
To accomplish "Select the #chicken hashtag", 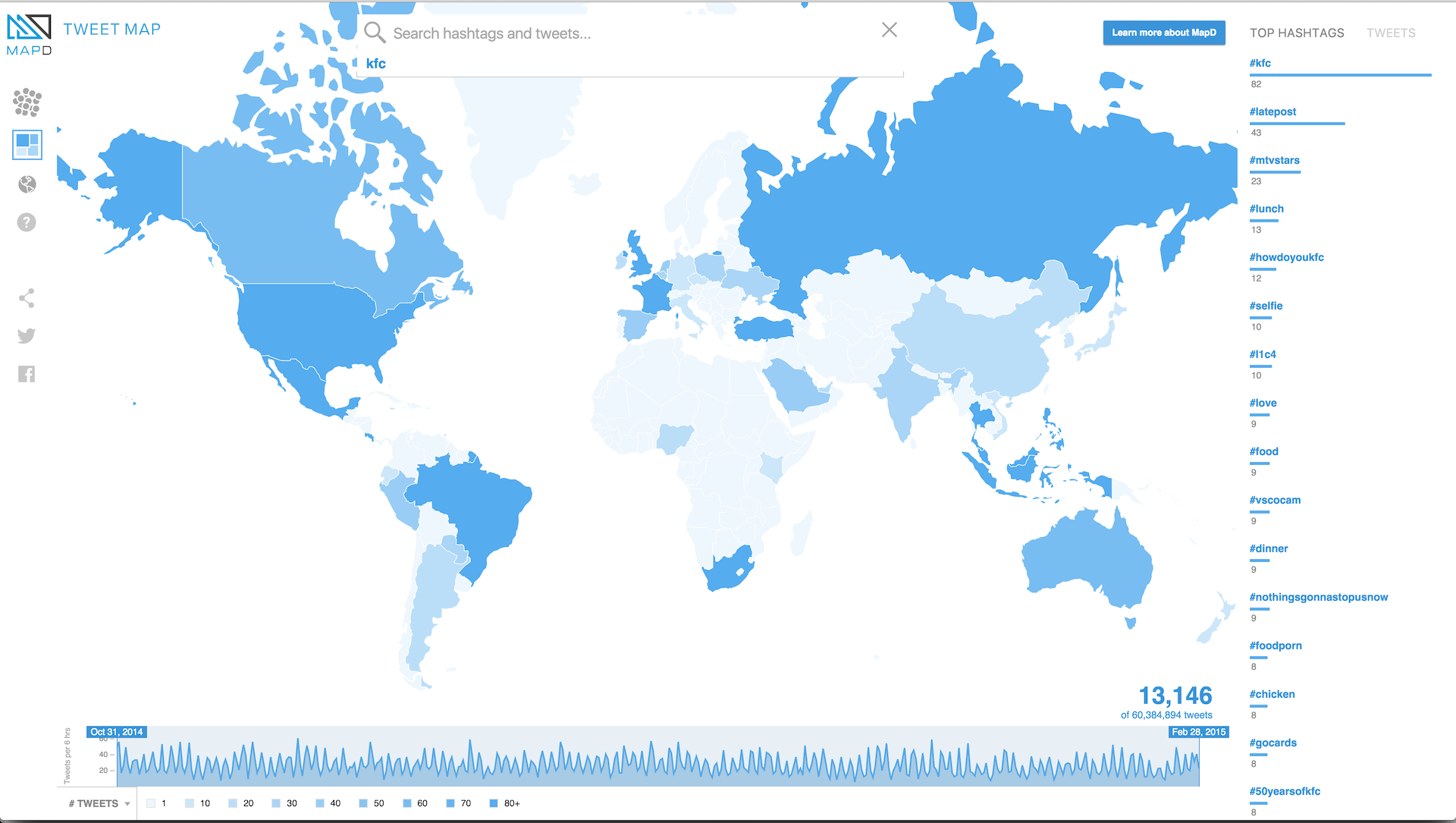I will (1272, 694).
